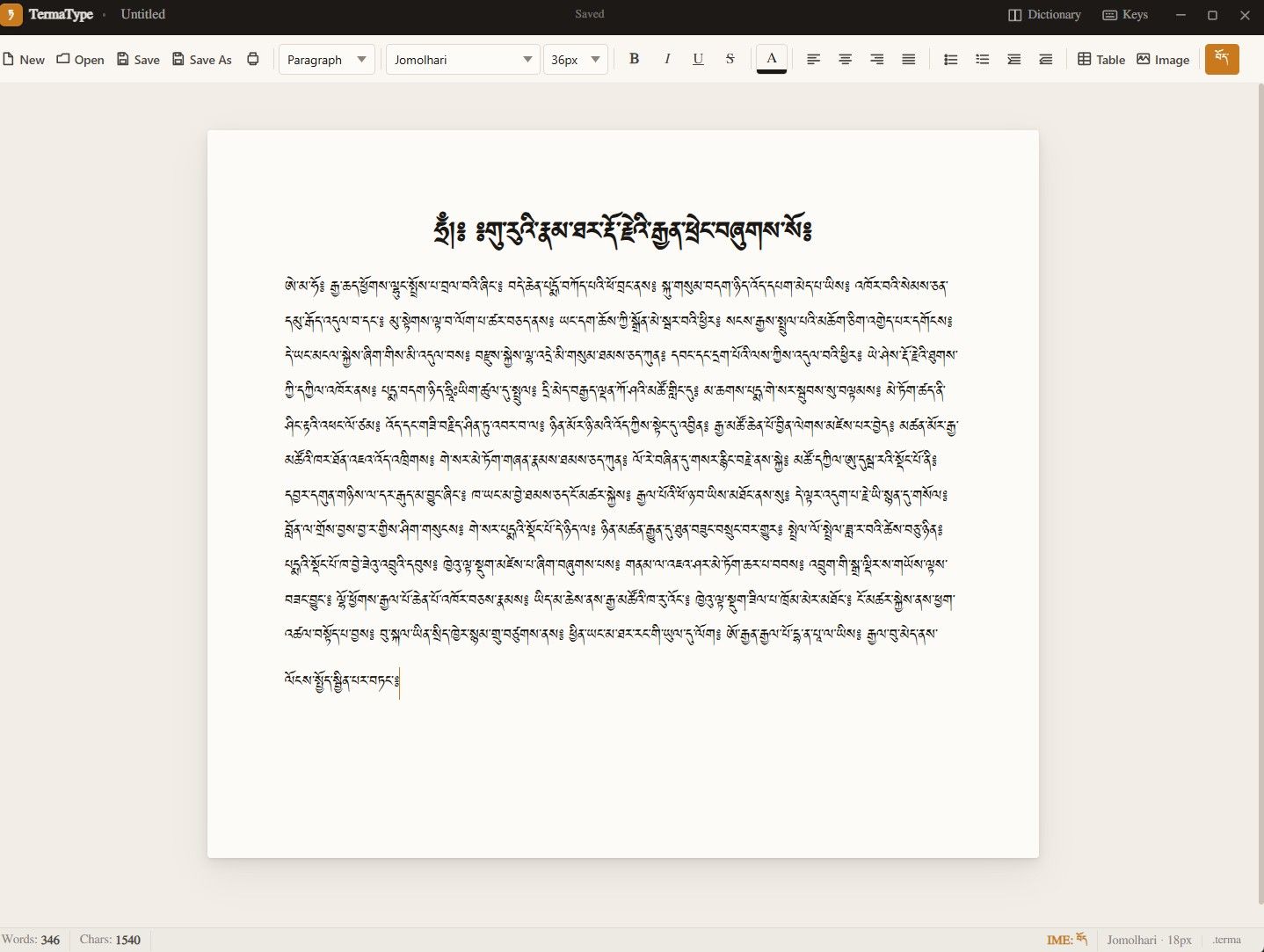The height and width of the screenshot is (952, 1264).
Task: Click the print icon
Action: coord(253,59)
